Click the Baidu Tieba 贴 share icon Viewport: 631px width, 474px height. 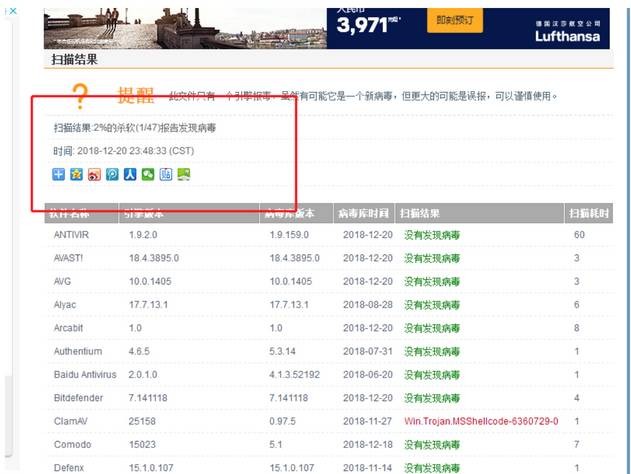[x=166, y=174]
